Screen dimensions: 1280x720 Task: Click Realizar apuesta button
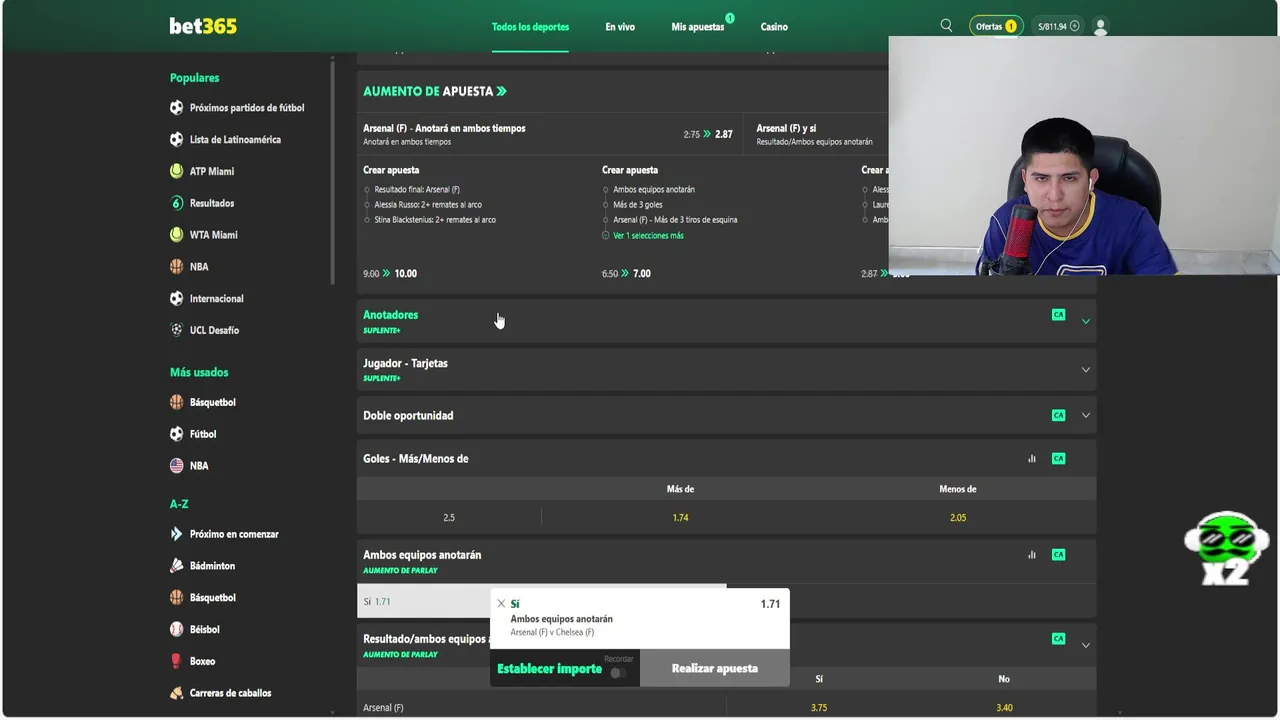(715, 668)
